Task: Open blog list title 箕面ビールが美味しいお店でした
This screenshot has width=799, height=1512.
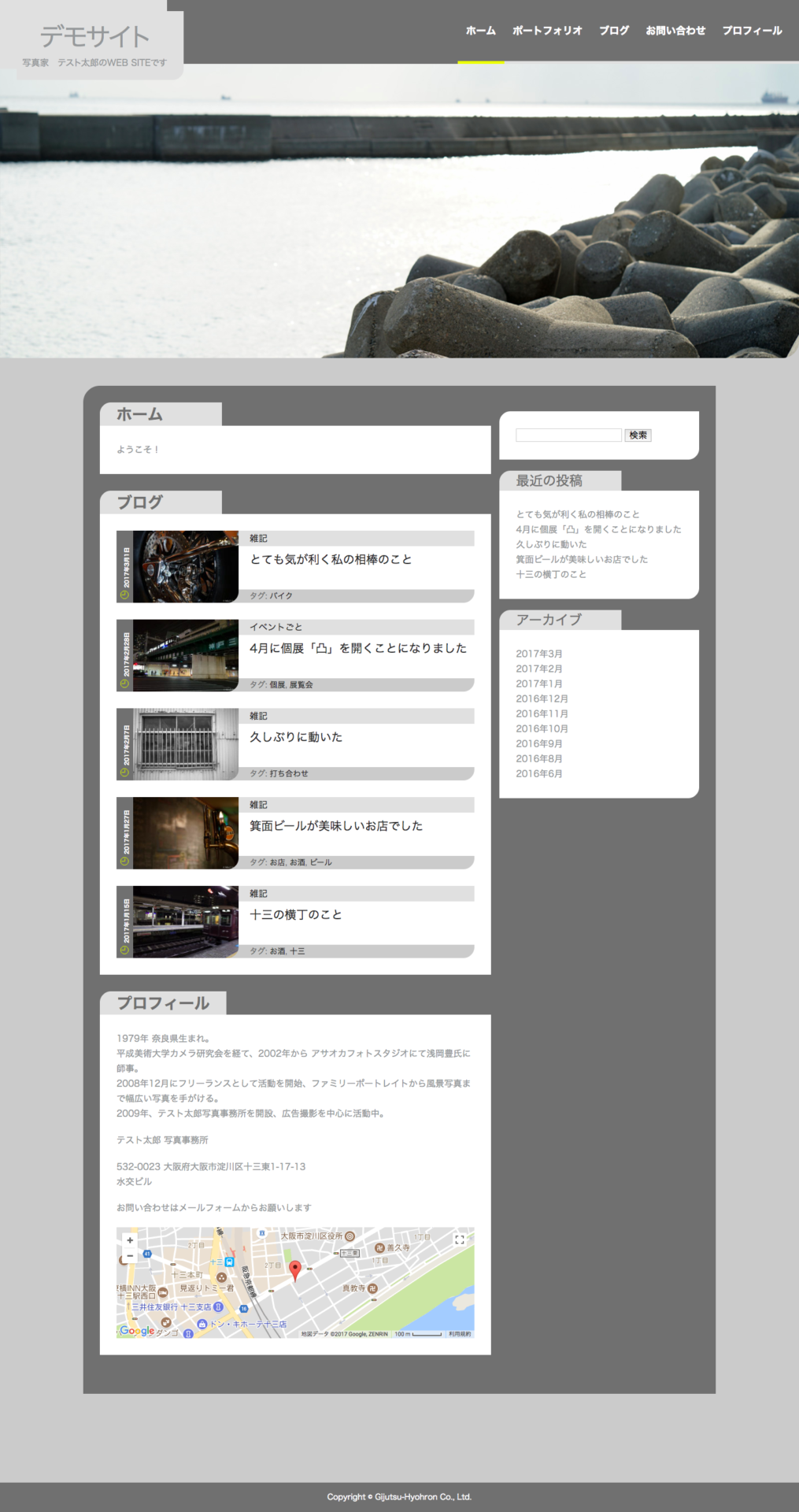Action: pos(336,826)
